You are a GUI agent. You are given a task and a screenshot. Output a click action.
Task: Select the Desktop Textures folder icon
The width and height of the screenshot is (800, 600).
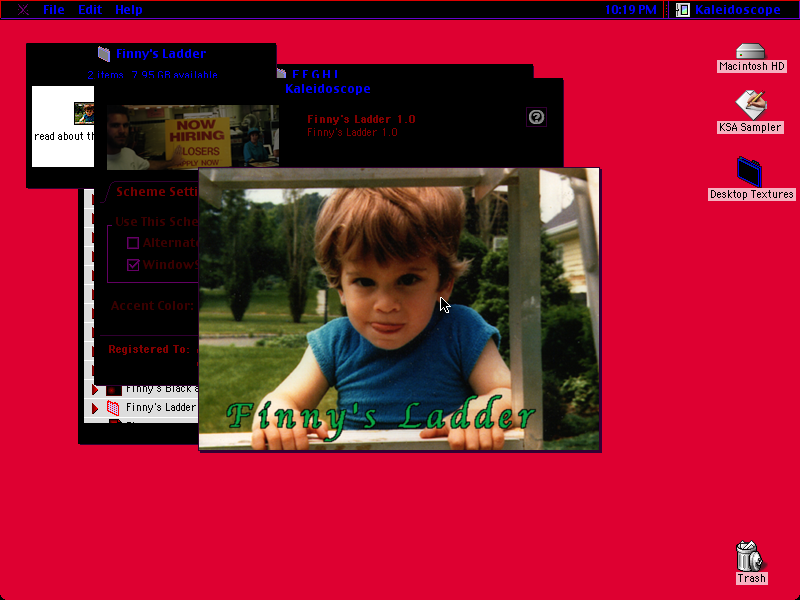[x=749, y=171]
